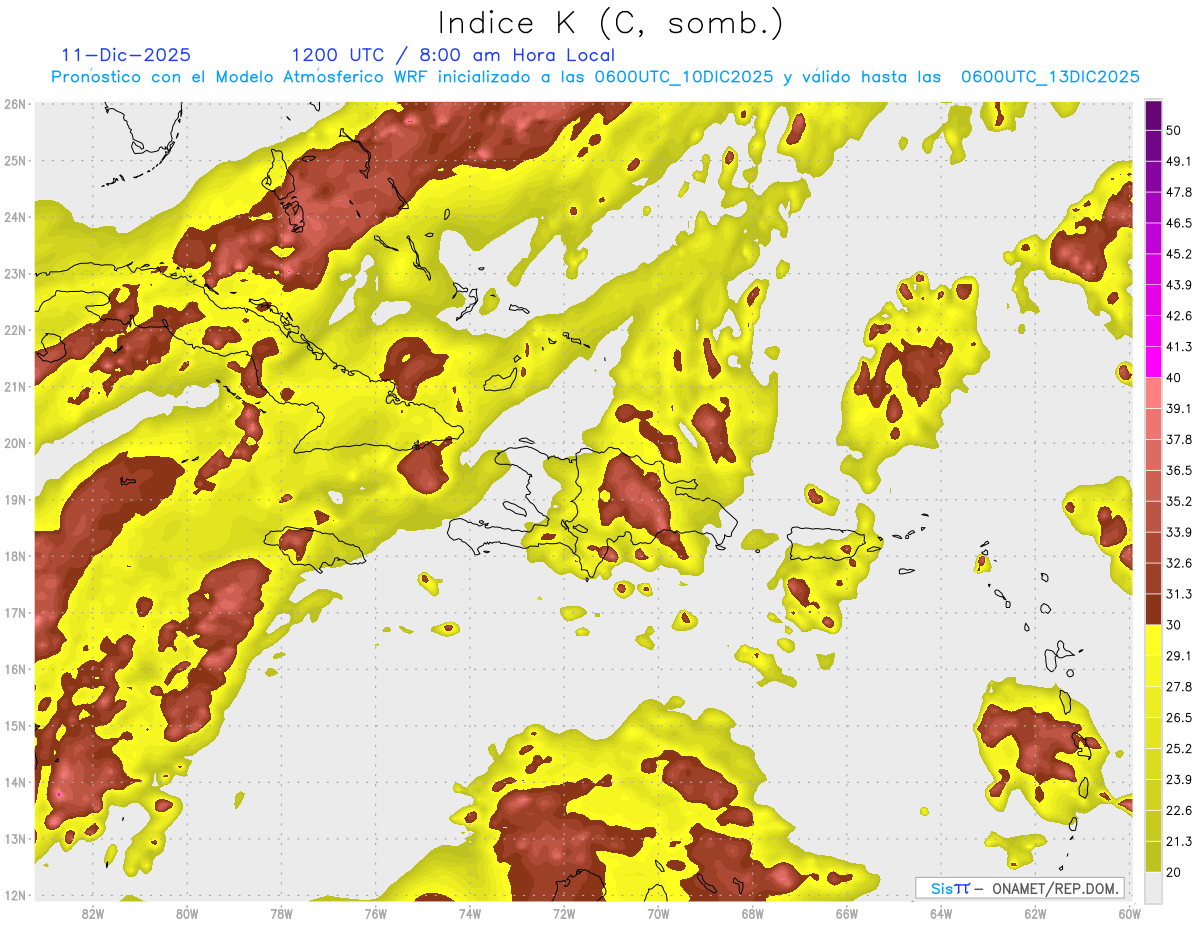Click the colorbar value "21.3"

pos(1179,842)
